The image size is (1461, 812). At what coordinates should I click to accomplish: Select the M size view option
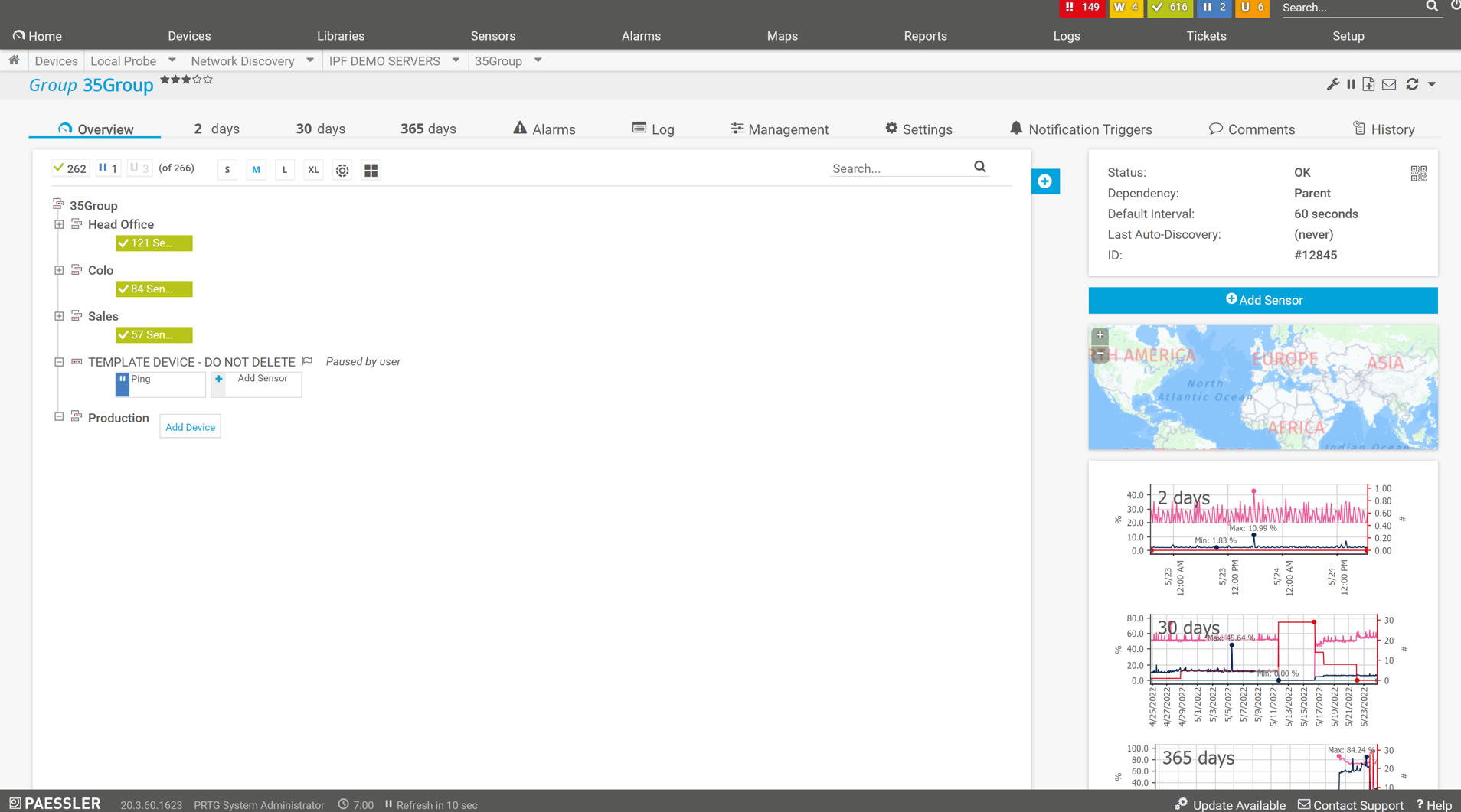tap(256, 170)
